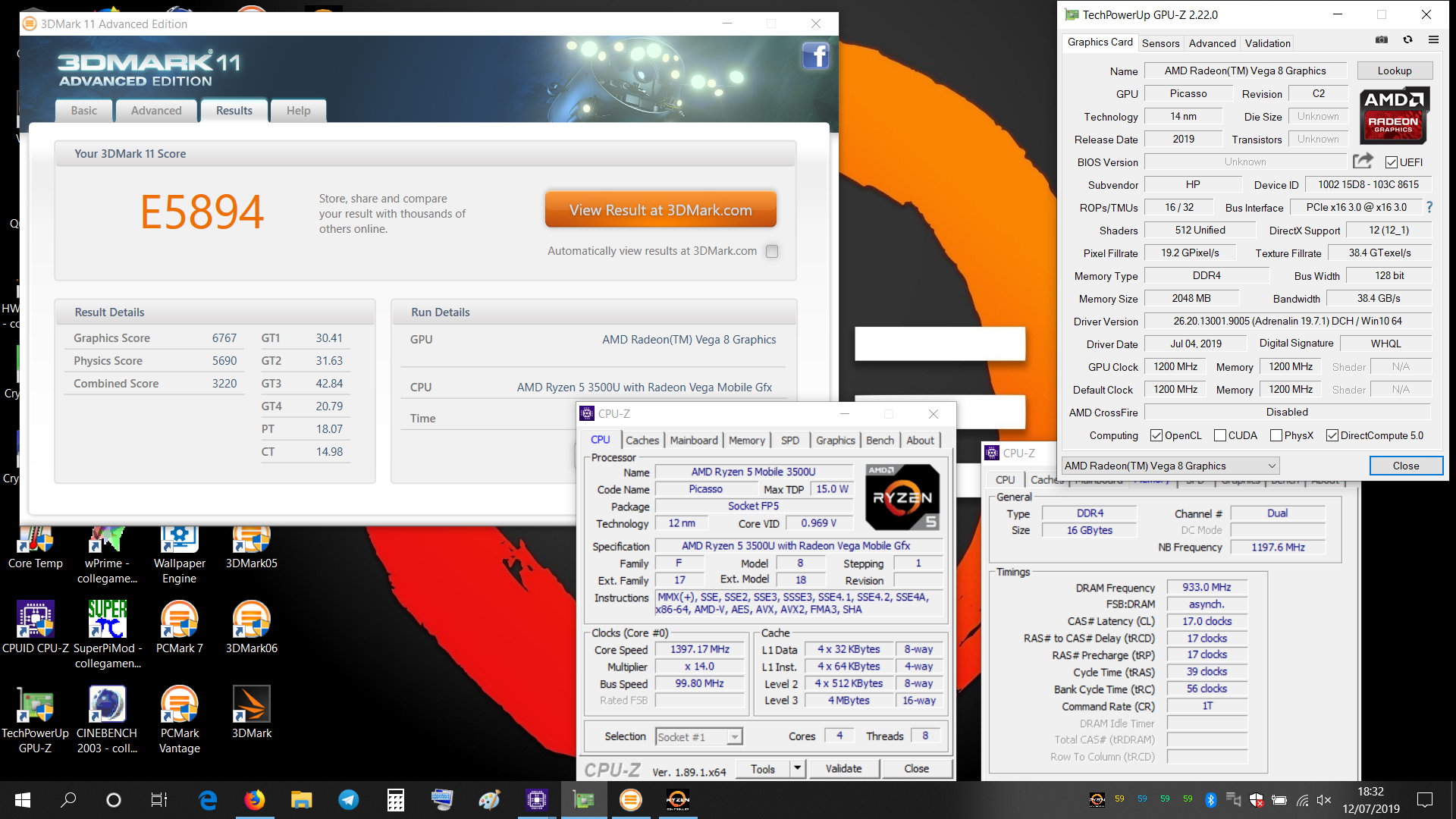Toggle the DirectCompute 5.0 checkbox

(1332, 435)
